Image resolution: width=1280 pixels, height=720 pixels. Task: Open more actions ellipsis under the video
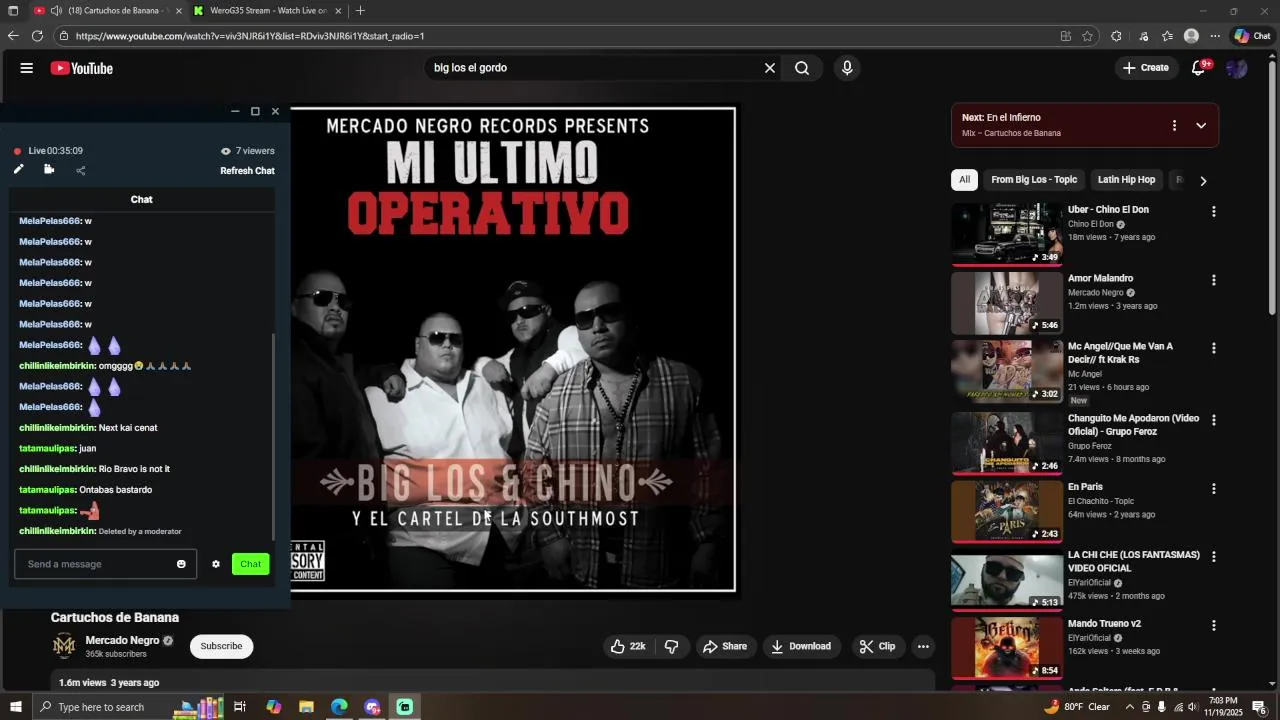pyautogui.click(x=923, y=646)
